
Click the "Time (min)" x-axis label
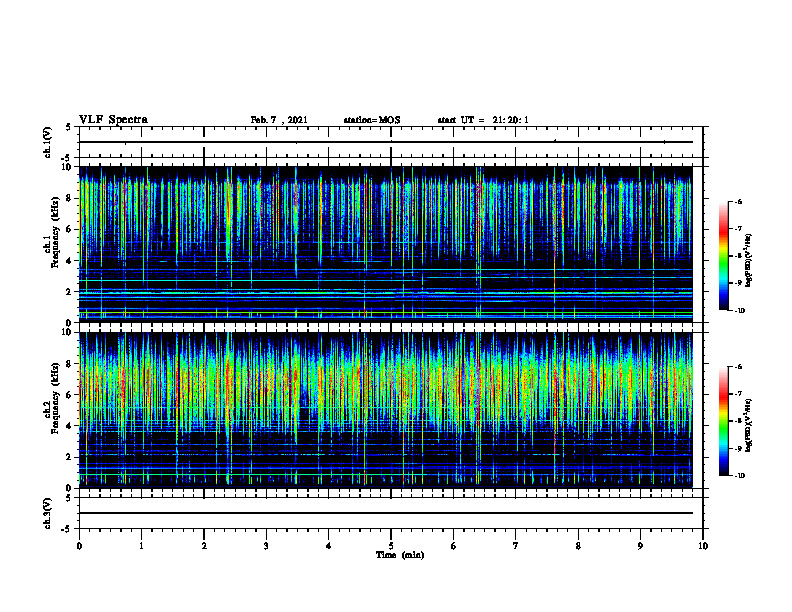point(400,555)
